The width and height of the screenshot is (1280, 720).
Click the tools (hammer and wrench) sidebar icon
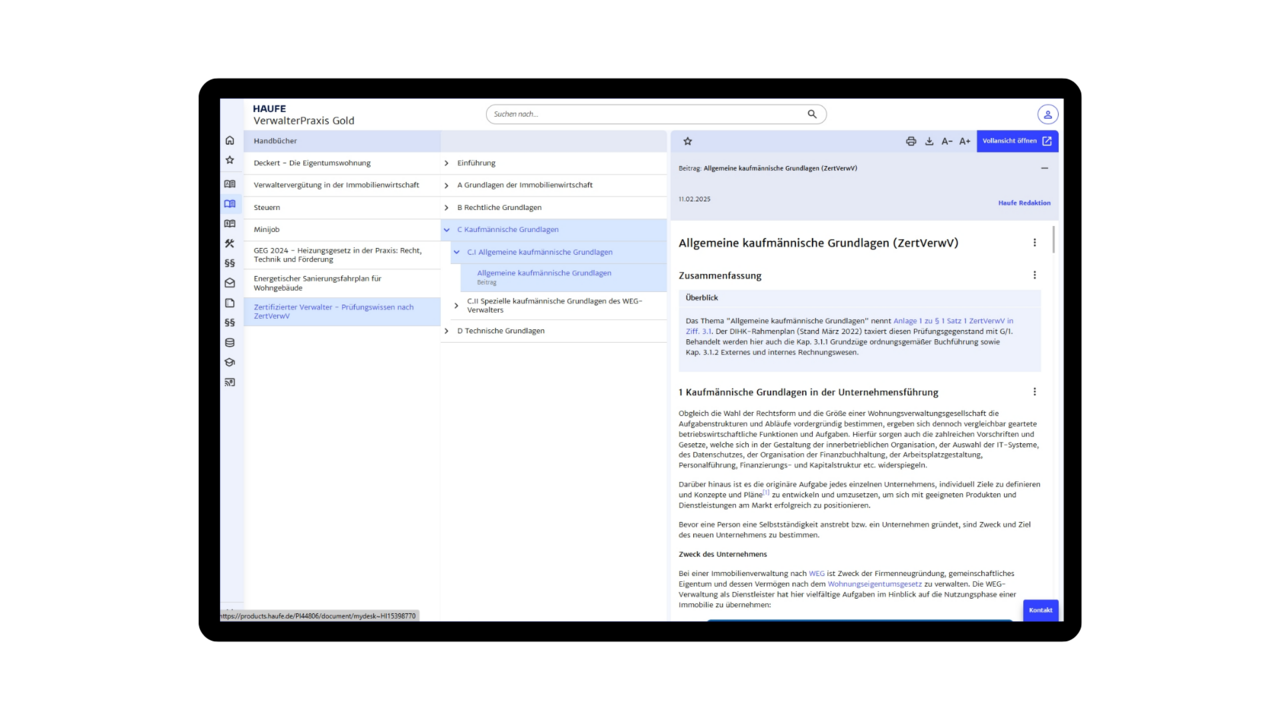[x=230, y=244]
